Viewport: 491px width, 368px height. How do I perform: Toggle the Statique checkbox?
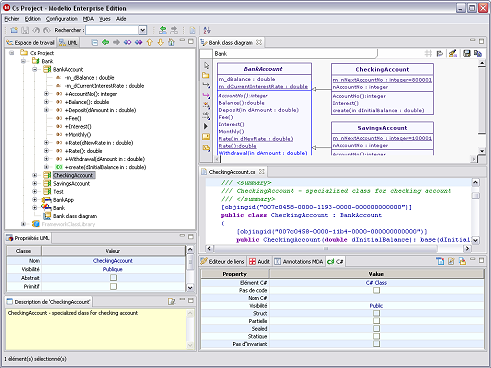376,336
